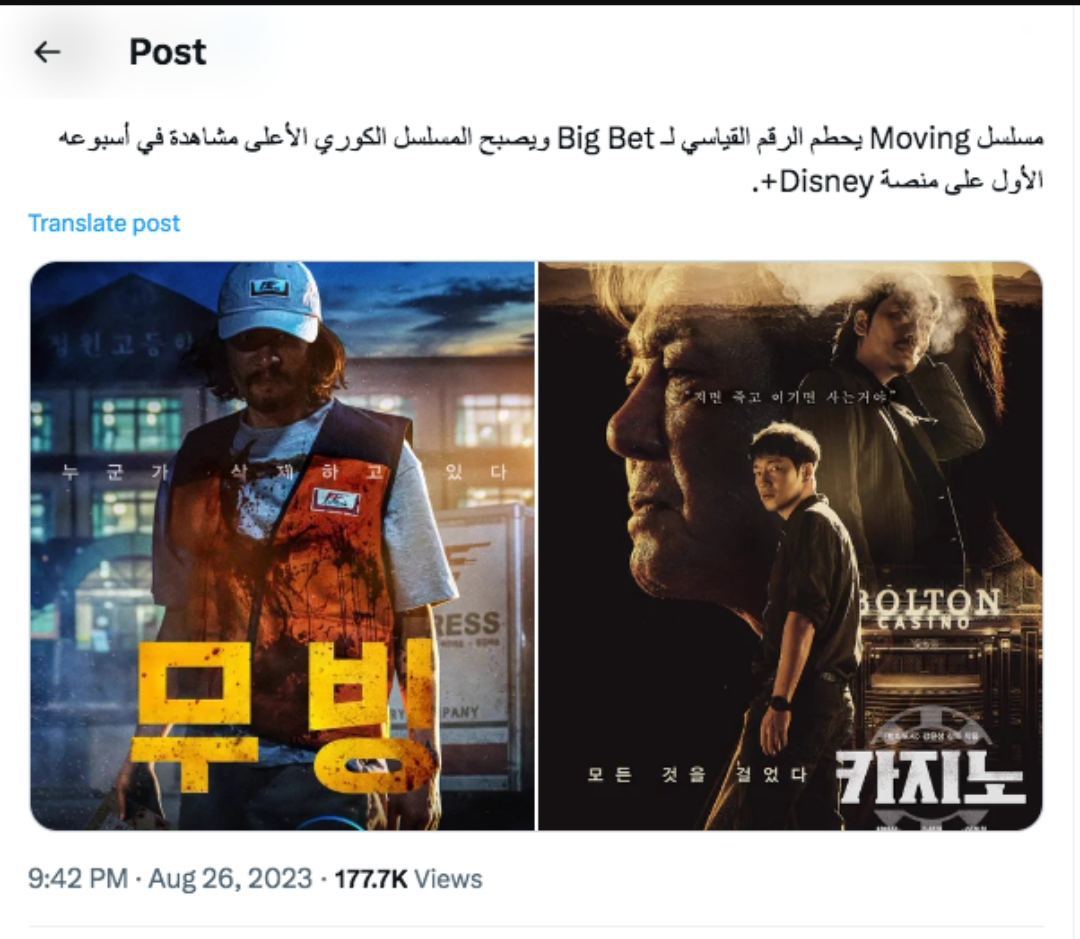
Task: Click the blue cap on the man in the left poster
Action: pos(269,301)
